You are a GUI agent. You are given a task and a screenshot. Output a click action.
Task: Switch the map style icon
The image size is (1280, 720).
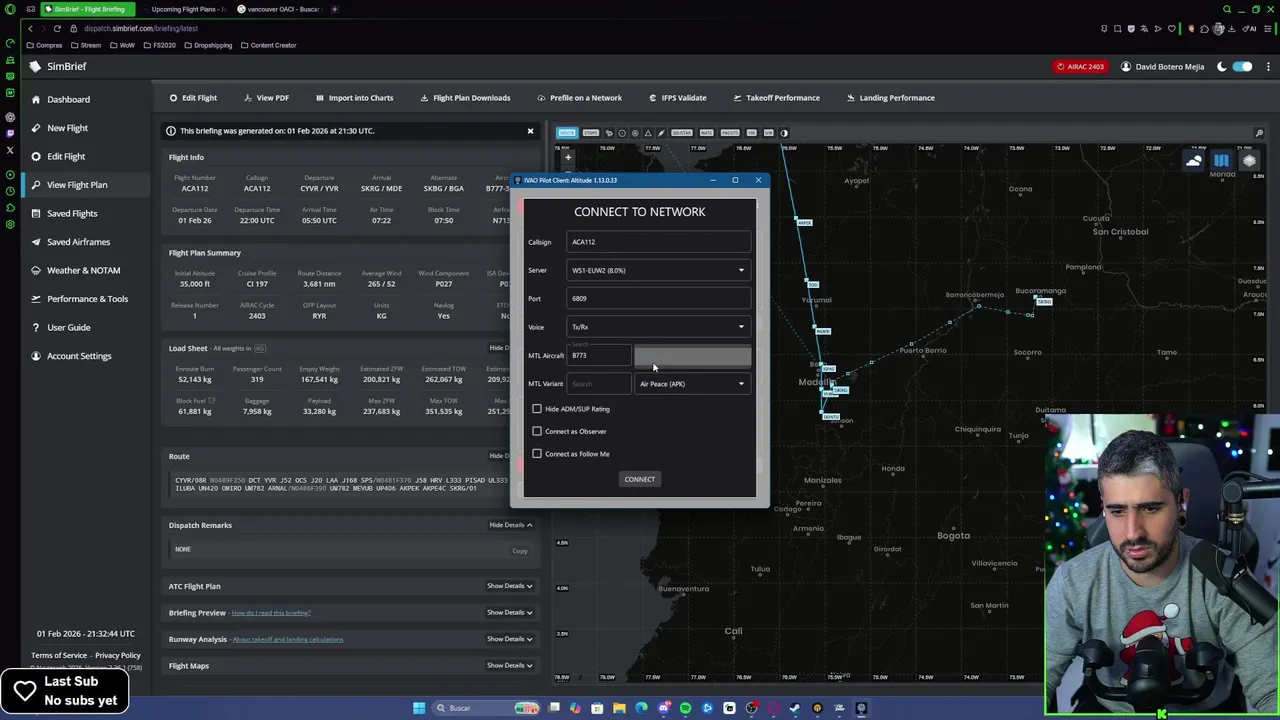point(1221,161)
